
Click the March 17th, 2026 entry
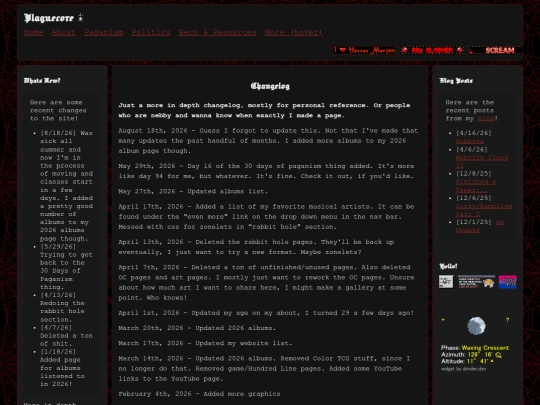coord(205,343)
